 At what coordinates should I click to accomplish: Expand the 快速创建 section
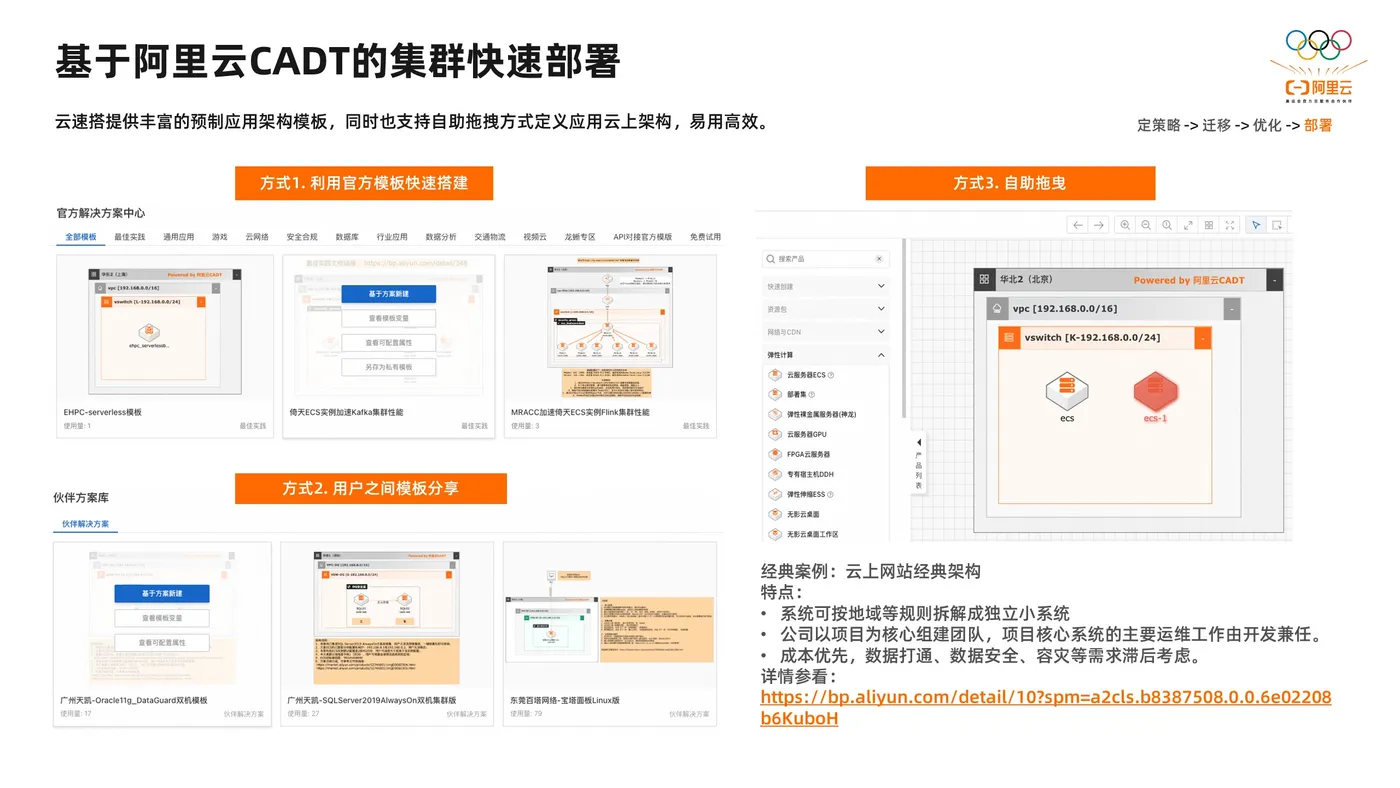[826, 286]
